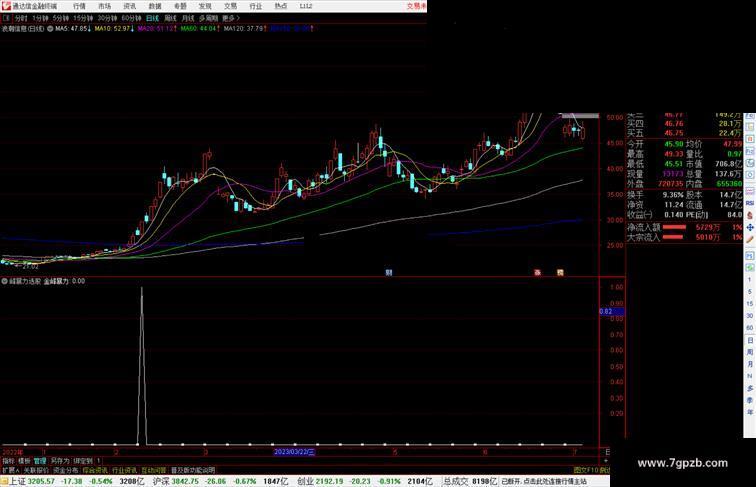756x487 pixels.
Task: Select the pencil drawing tool icon
Action: [x=750, y=239]
